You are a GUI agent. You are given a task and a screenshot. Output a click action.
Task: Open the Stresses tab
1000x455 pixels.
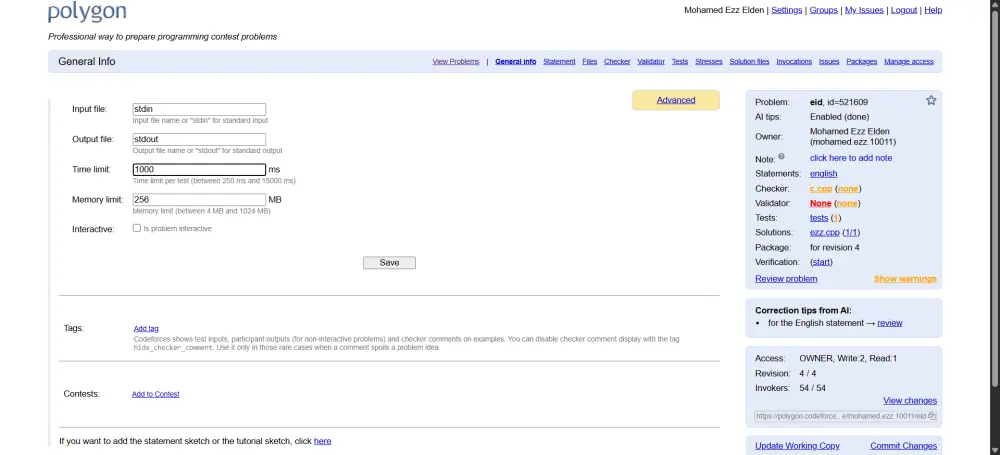coord(709,62)
